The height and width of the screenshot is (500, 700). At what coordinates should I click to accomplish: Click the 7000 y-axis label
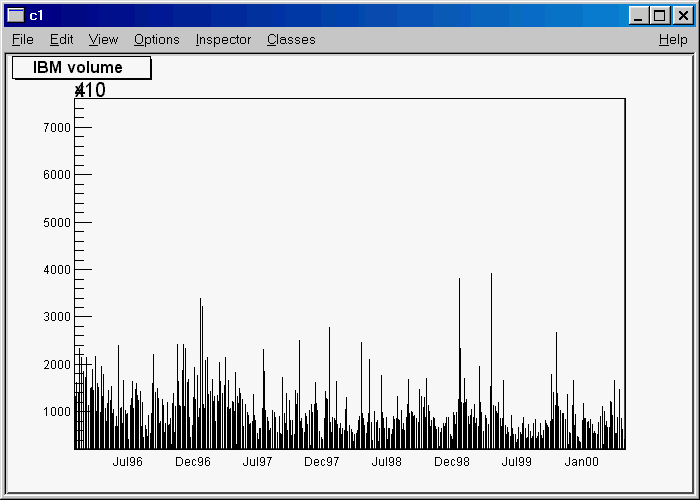57,127
